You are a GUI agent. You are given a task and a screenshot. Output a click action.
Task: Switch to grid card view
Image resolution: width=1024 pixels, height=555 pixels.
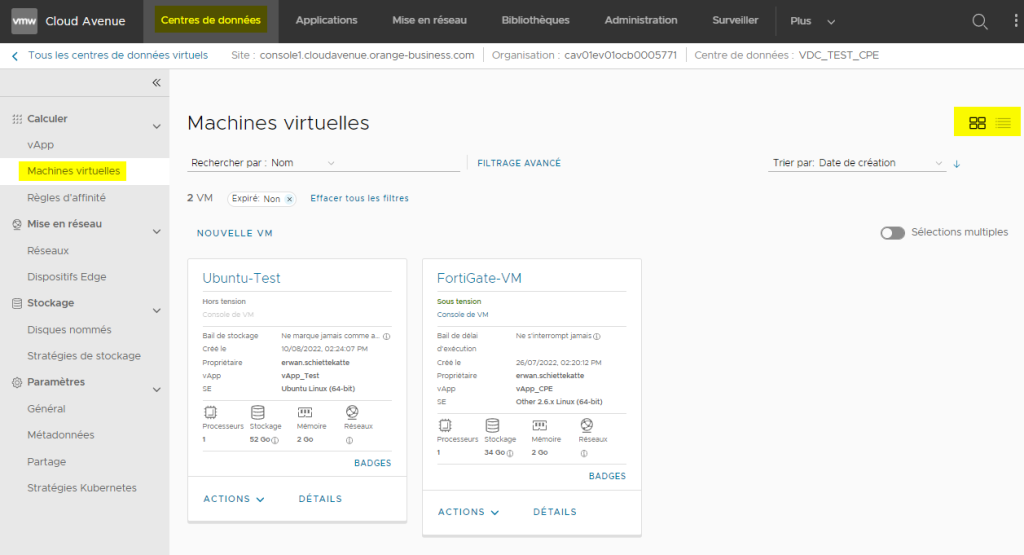coord(977,123)
